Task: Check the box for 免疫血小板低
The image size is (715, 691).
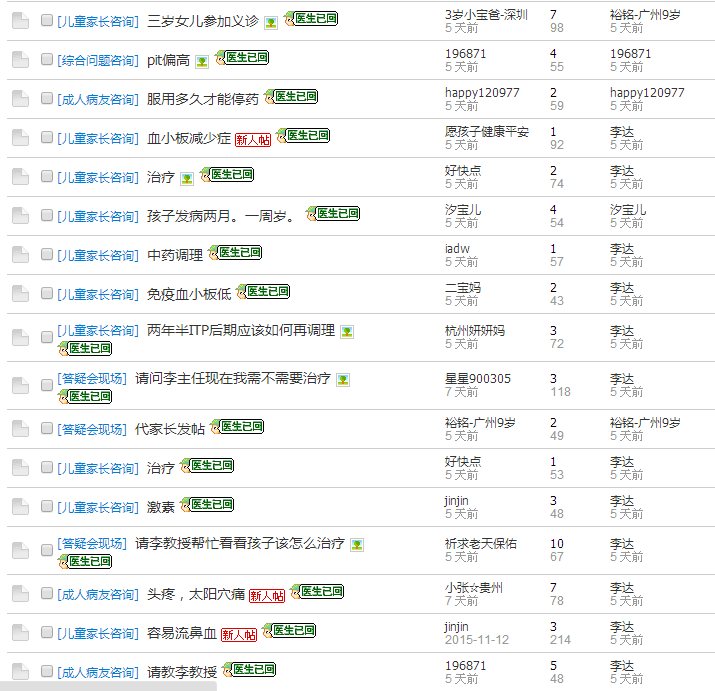Action: (x=47, y=293)
